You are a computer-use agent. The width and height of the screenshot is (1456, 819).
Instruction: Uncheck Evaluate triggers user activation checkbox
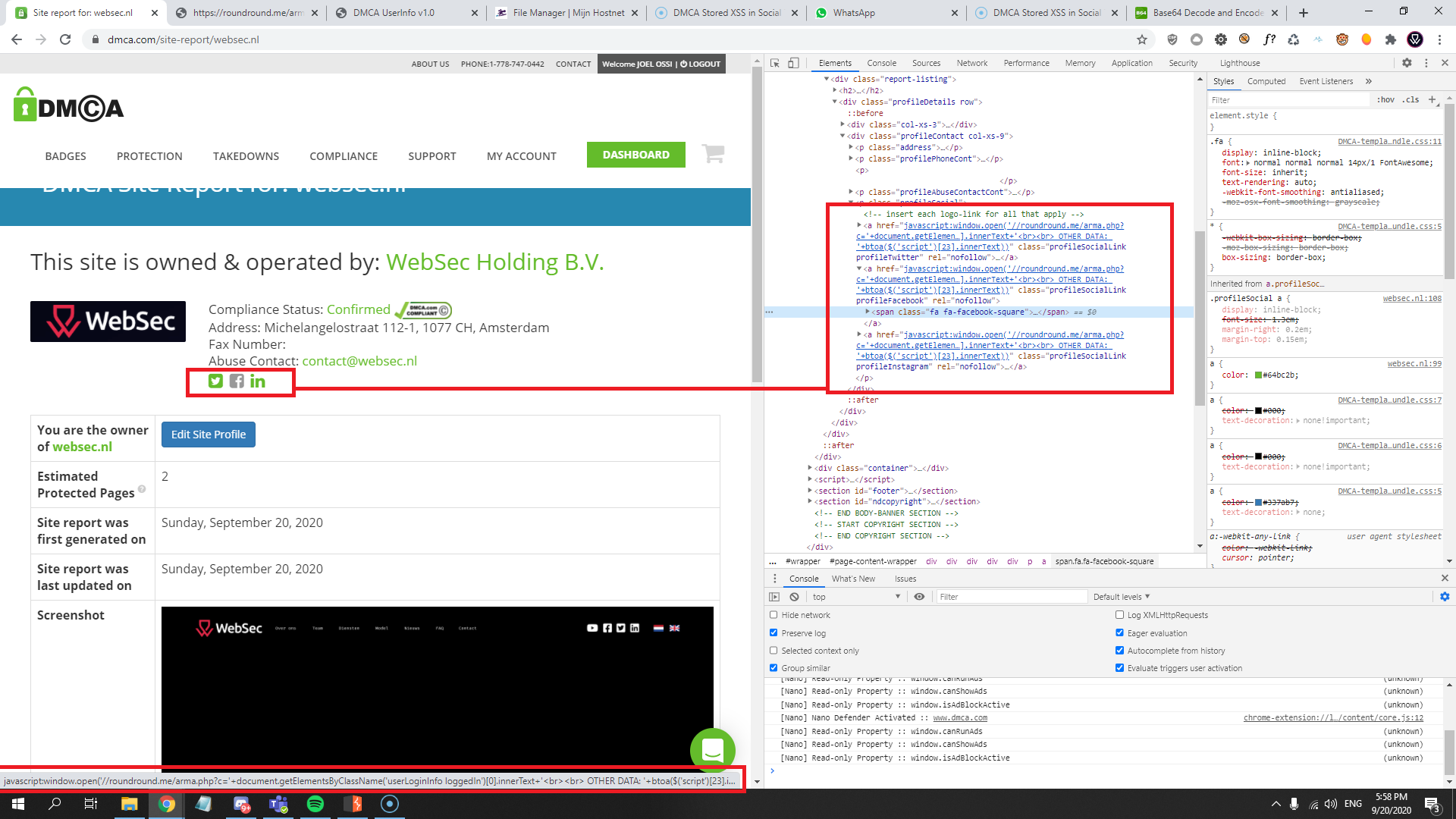(1119, 668)
